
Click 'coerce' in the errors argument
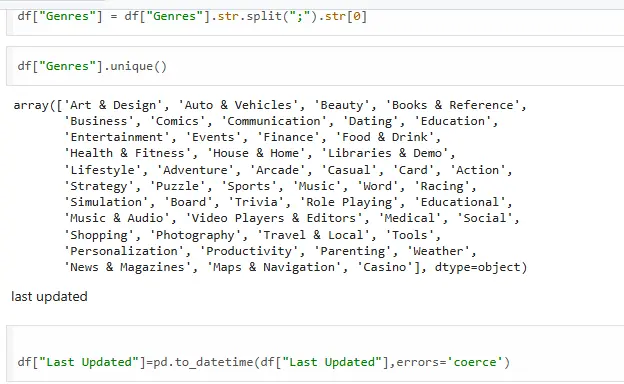[x=475, y=362]
